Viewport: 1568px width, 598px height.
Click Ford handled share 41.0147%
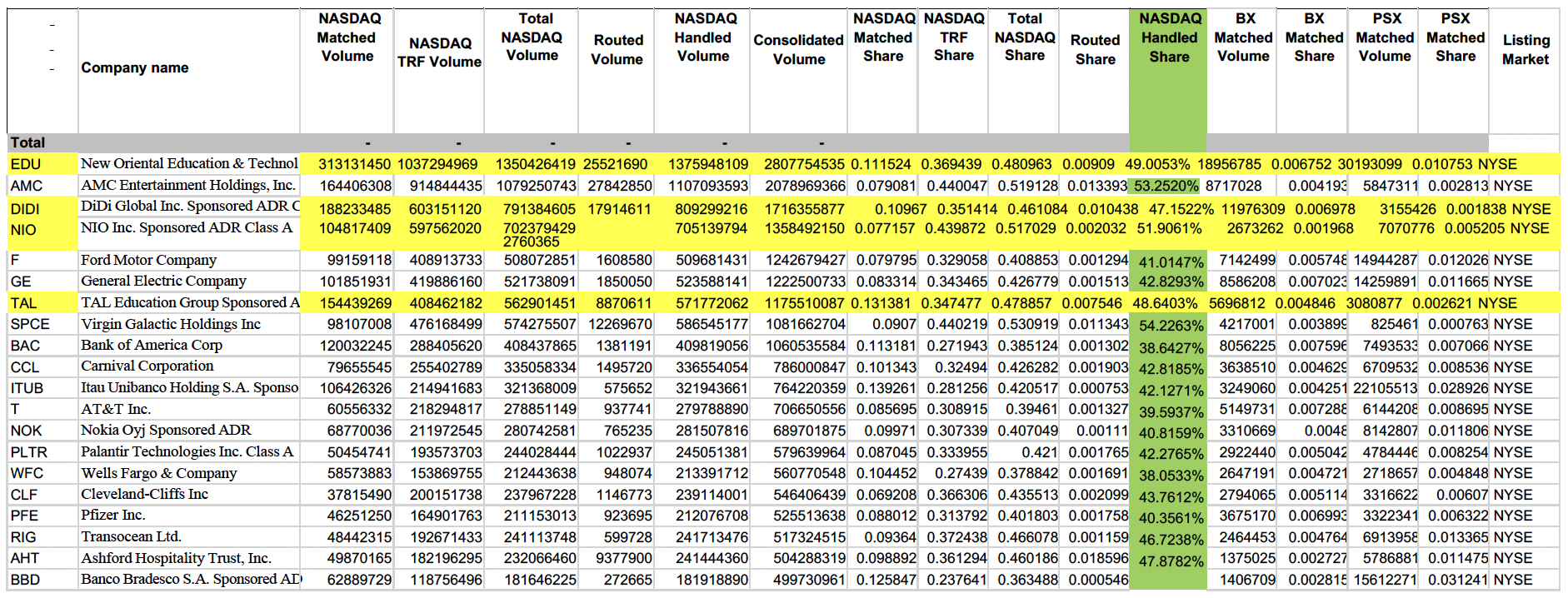pyautogui.click(x=1171, y=262)
